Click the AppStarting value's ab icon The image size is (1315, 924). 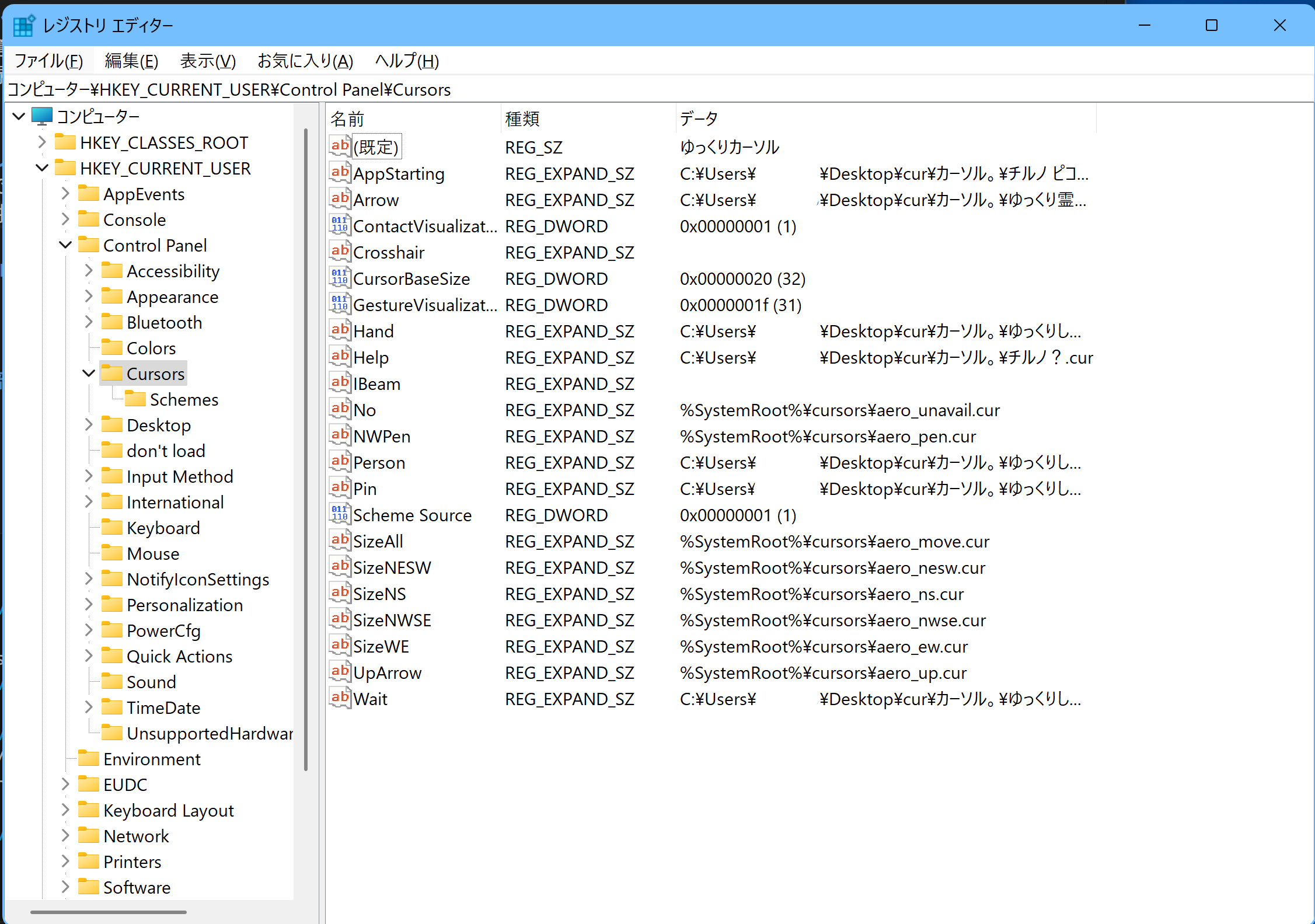tap(340, 172)
